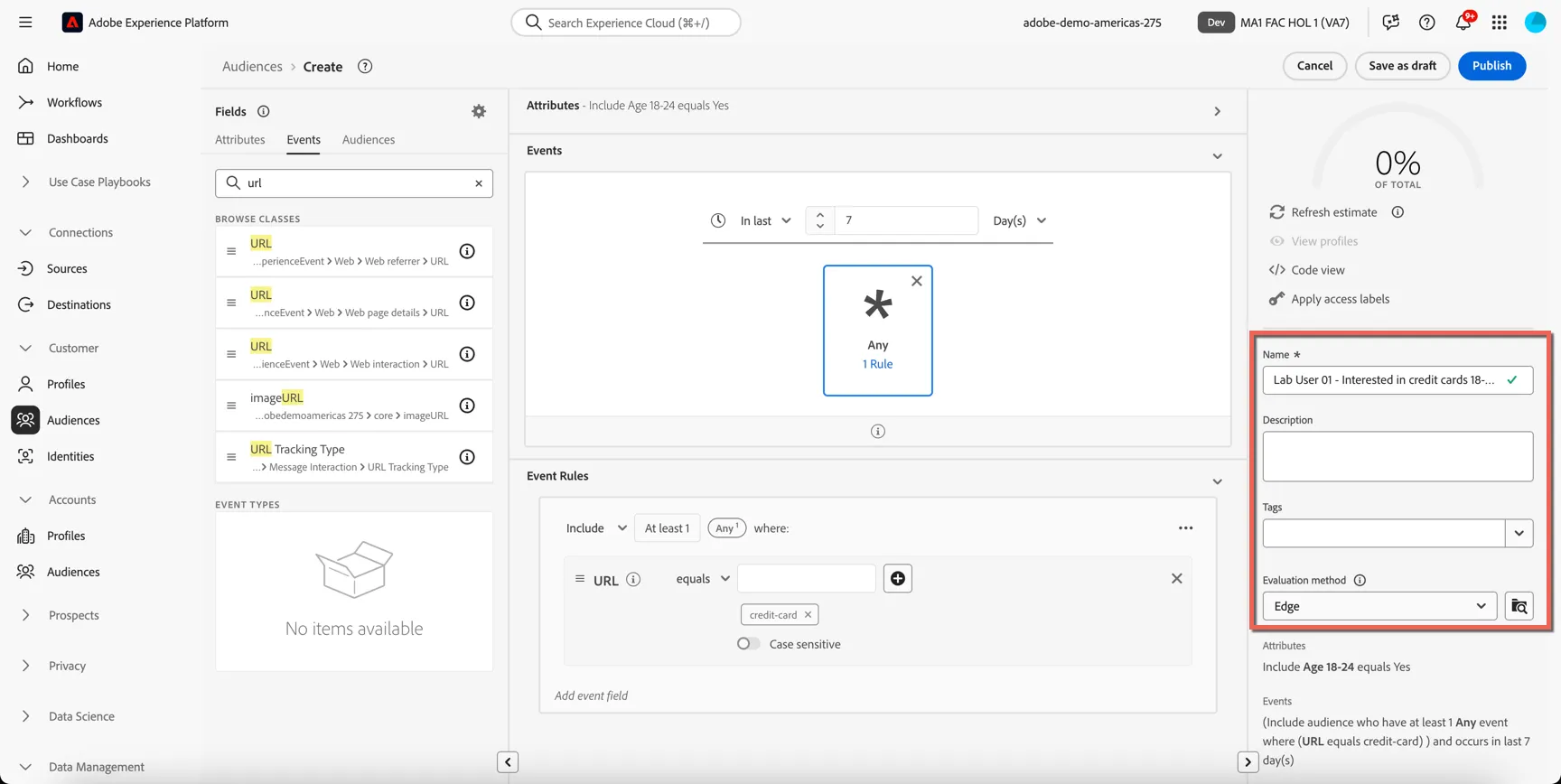Viewport: 1561px width, 784px height.
Task: Click the info icon next to URL rule
Action: coord(633,580)
